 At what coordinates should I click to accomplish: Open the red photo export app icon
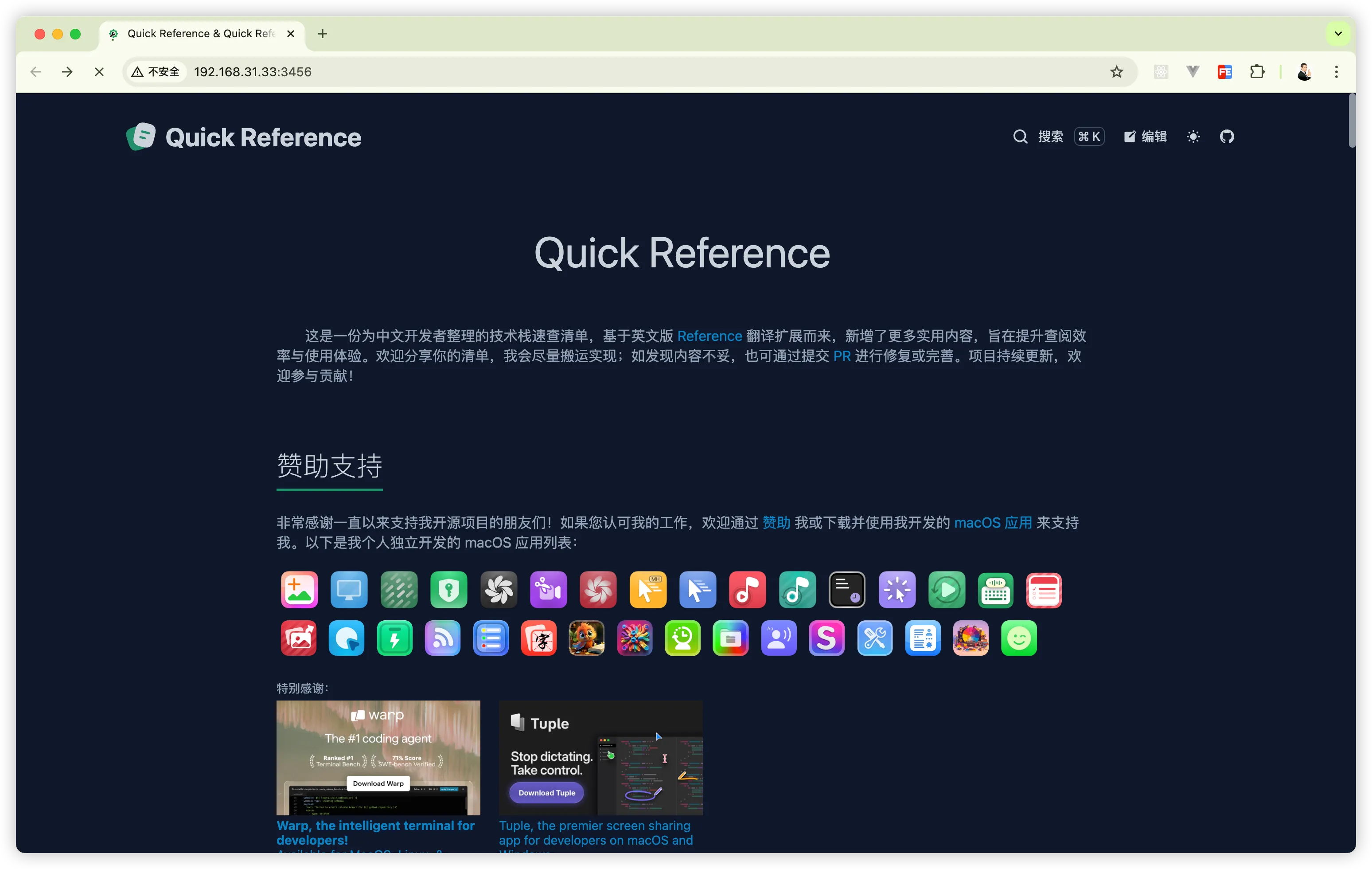[x=299, y=638]
